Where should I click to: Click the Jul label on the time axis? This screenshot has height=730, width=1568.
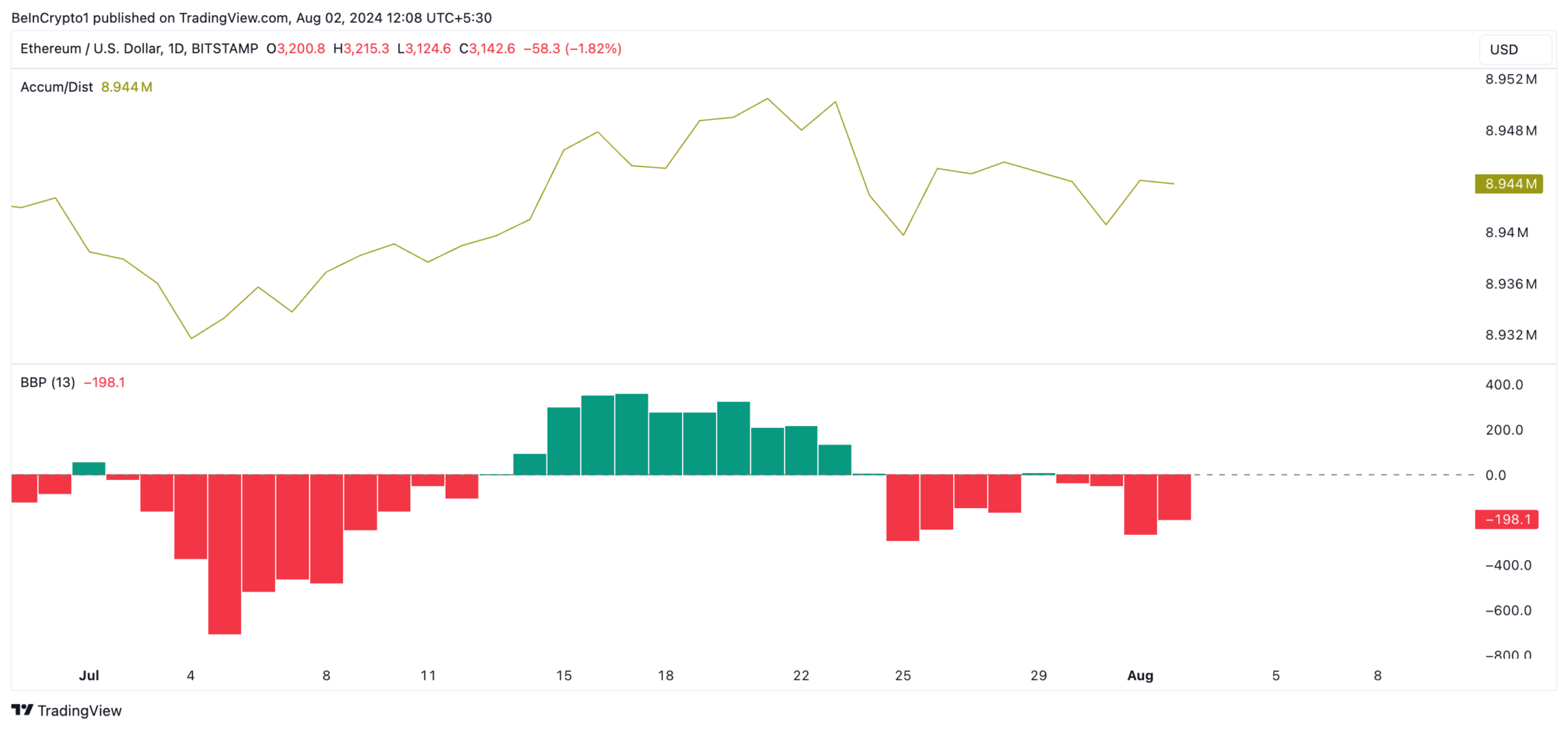click(x=89, y=676)
